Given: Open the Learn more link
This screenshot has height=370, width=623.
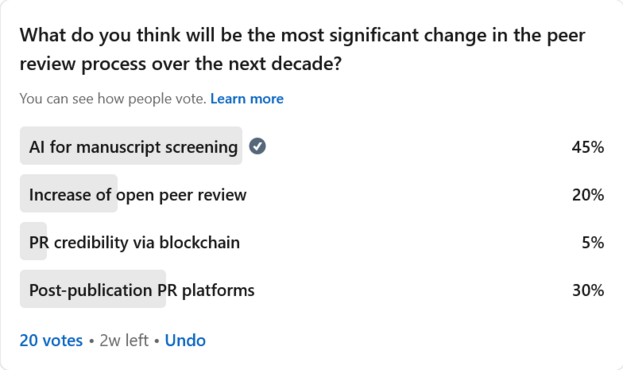Looking at the screenshot, I should click(247, 99).
